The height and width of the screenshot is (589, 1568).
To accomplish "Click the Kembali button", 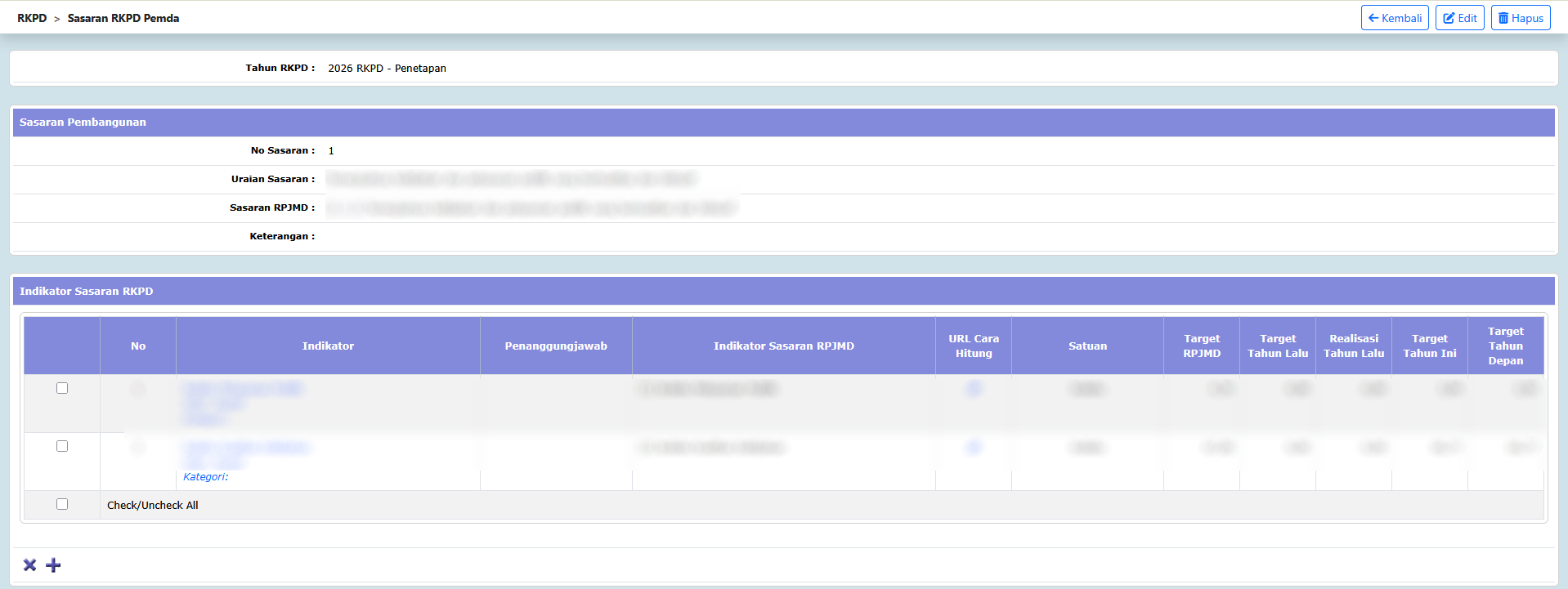I will pyautogui.click(x=1395, y=18).
